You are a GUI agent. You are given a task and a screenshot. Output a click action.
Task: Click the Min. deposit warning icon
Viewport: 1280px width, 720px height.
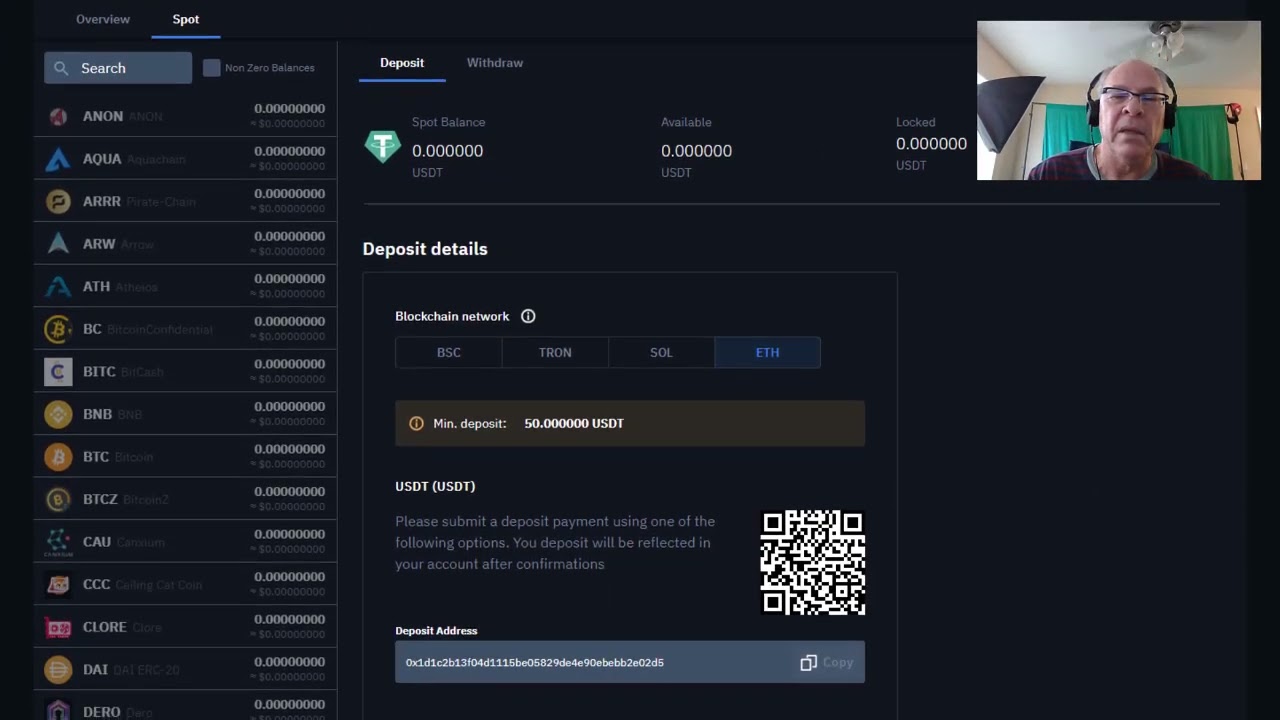pos(416,423)
